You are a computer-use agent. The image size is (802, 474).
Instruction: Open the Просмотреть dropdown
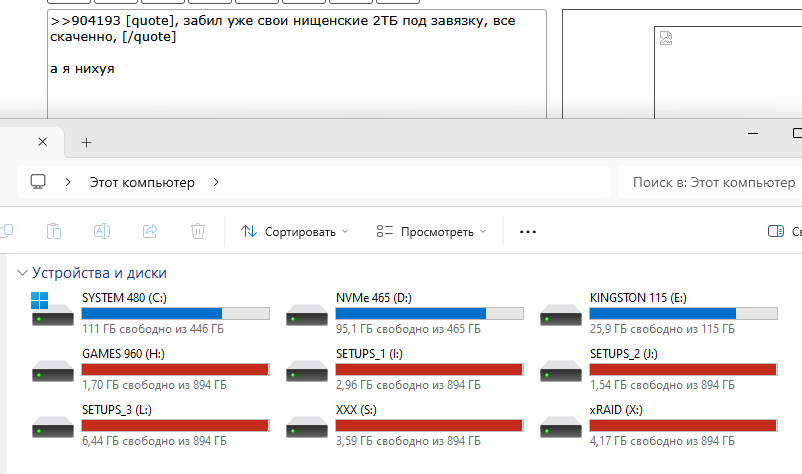(431, 231)
